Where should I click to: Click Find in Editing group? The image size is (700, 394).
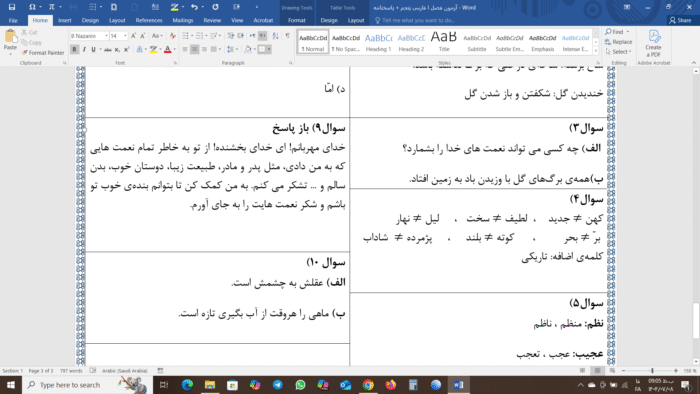(614, 32)
